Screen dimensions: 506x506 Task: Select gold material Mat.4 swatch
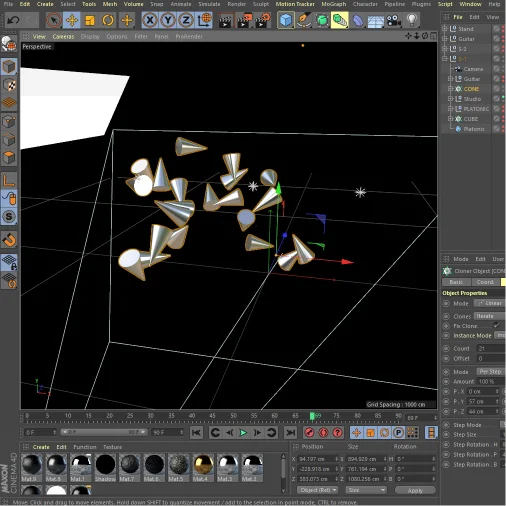click(x=203, y=467)
